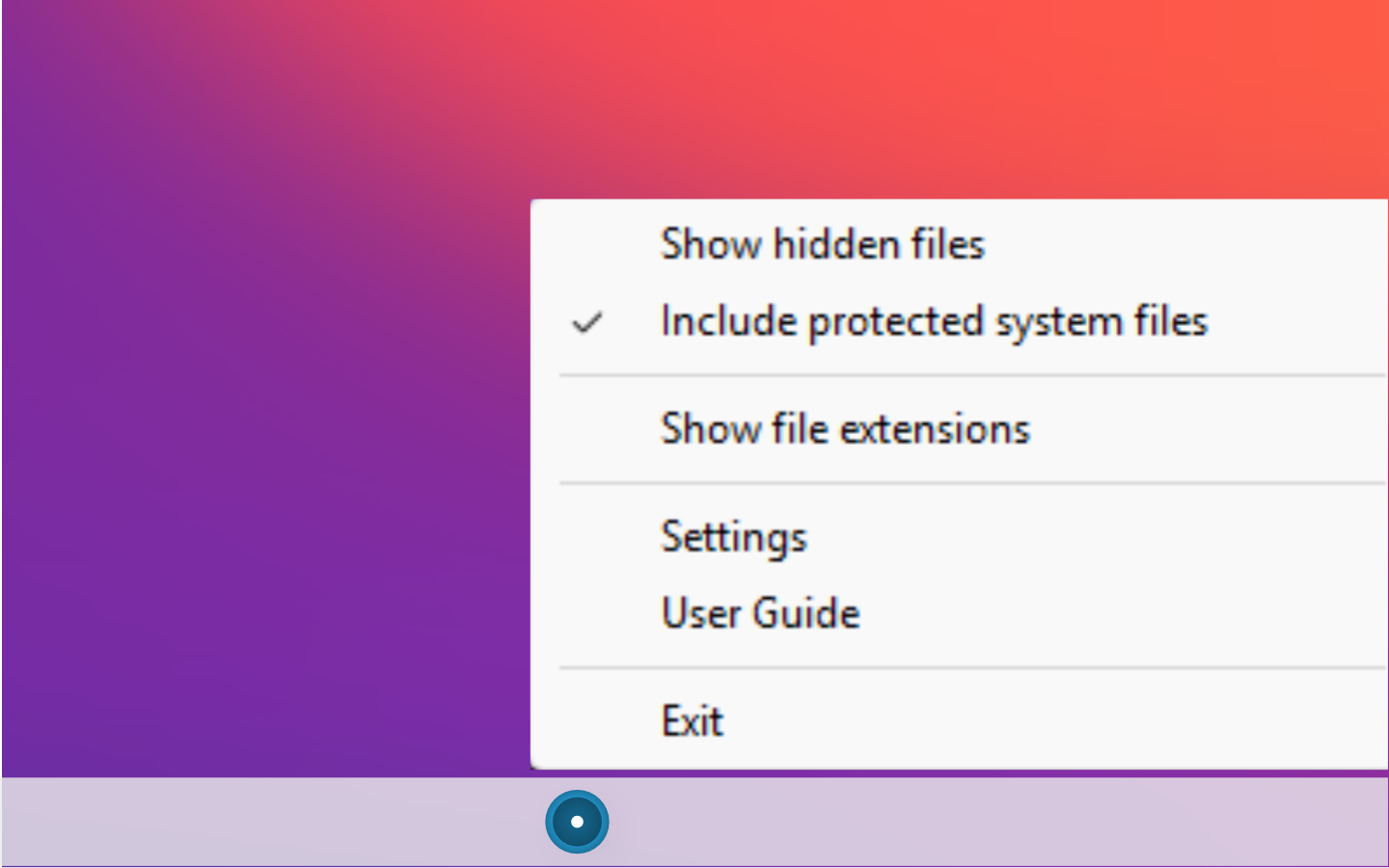Click separator below Include protected system files

(965, 375)
